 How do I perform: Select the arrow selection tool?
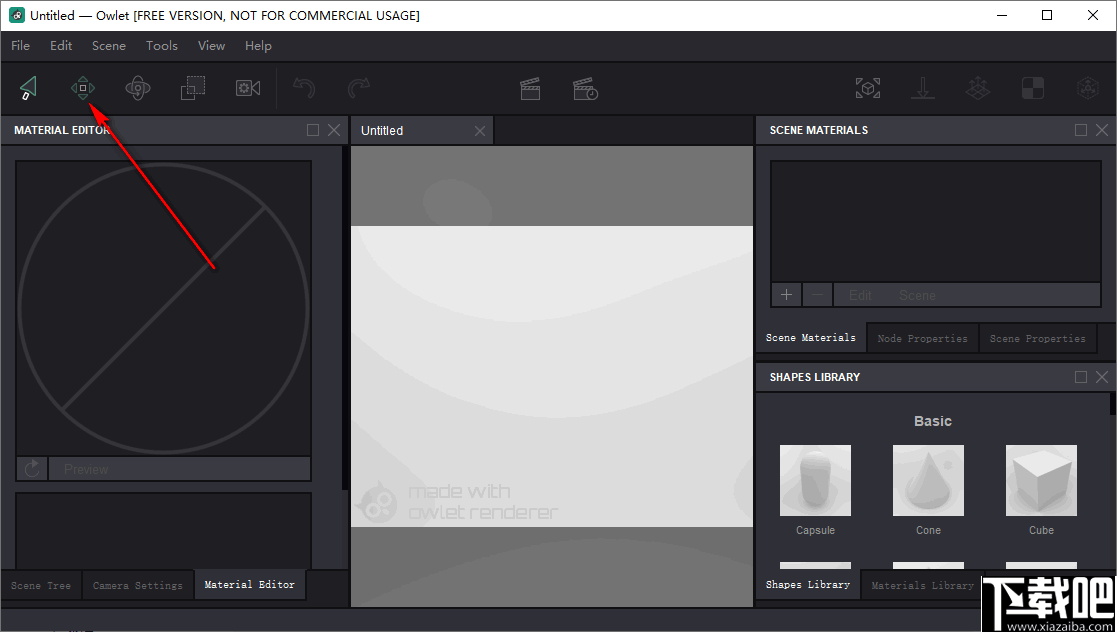coord(28,88)
